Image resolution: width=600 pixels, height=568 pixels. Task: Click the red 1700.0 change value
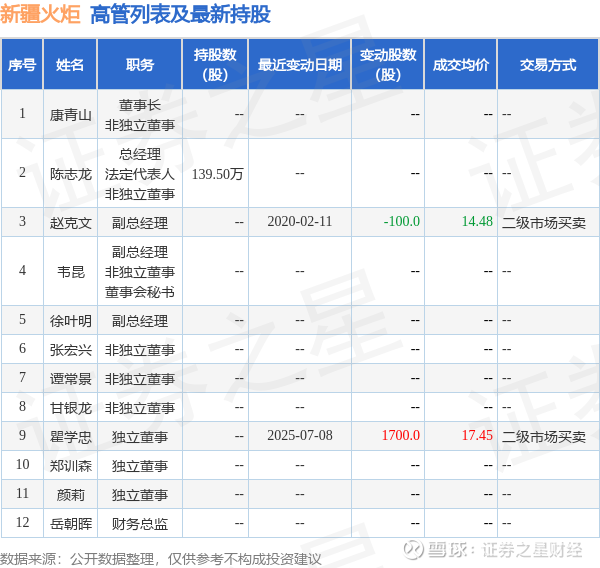click(x=401, y=436)
